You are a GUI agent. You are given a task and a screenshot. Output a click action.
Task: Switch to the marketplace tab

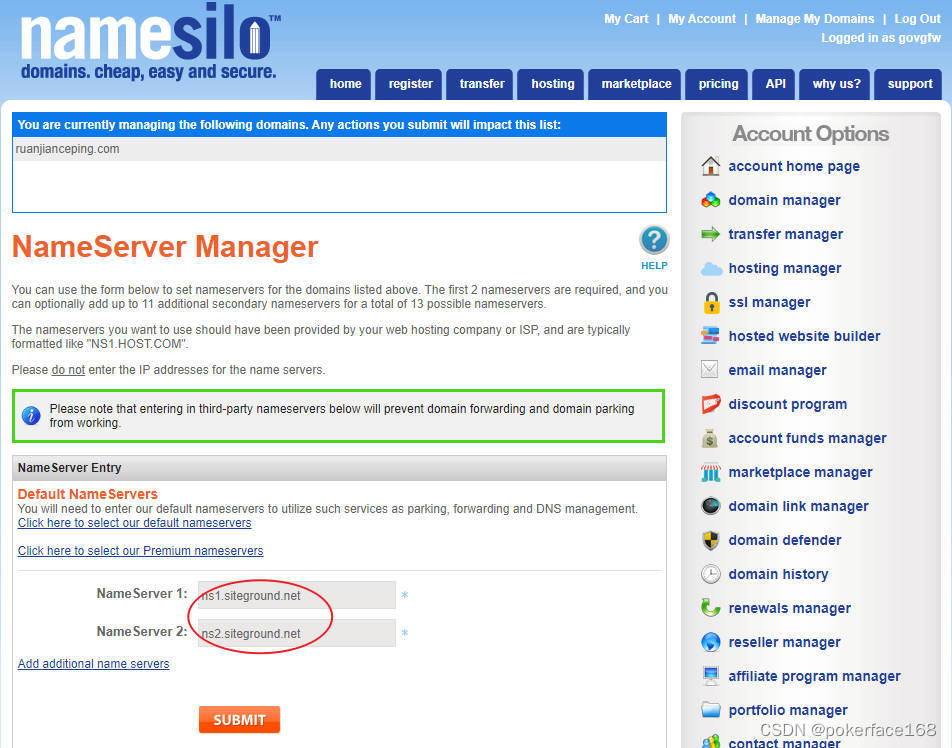[634, 84]
